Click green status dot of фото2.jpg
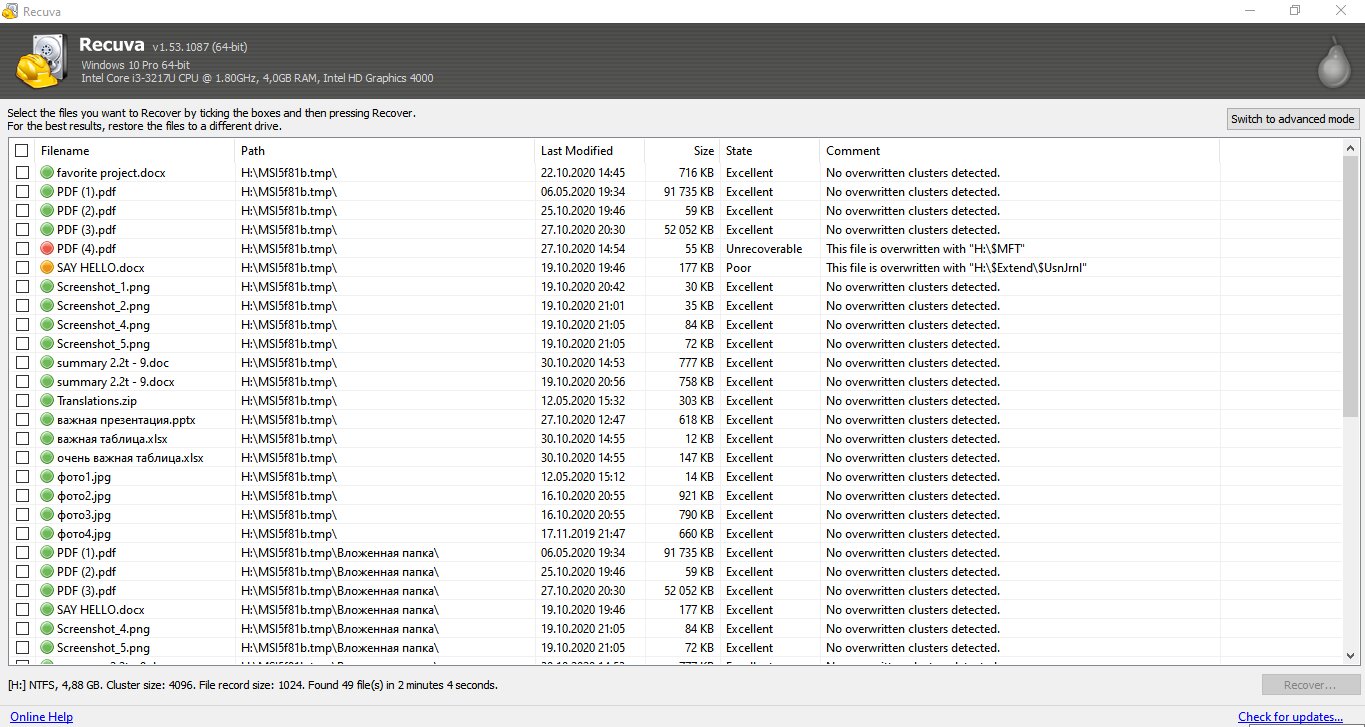This screenshot has height=727, width=1365. pos(46,496)
